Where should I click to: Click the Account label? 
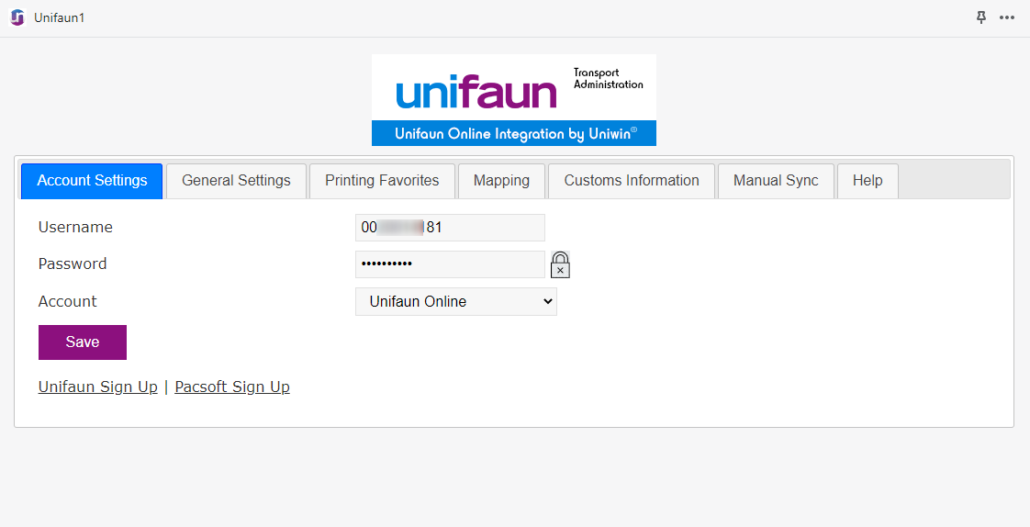tap(68, 302)
